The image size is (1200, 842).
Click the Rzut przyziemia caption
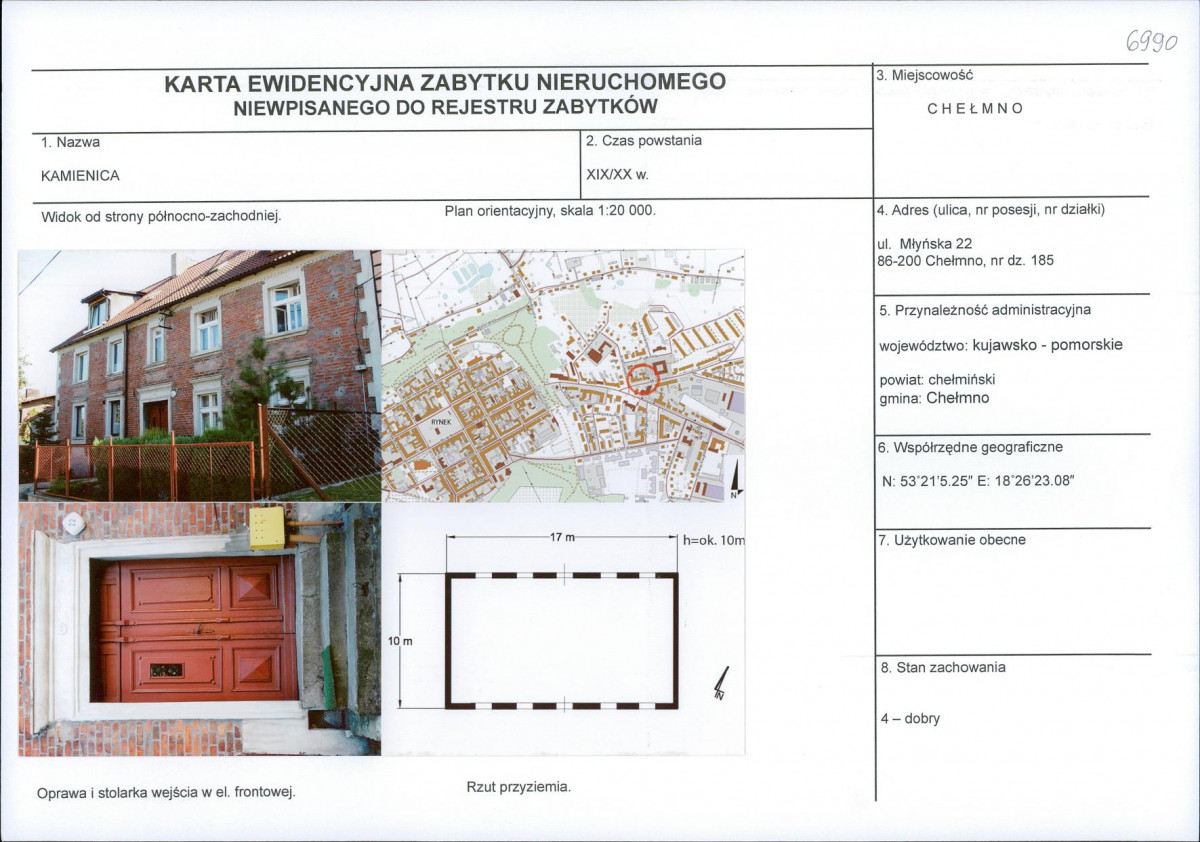[x=519, y=787]
